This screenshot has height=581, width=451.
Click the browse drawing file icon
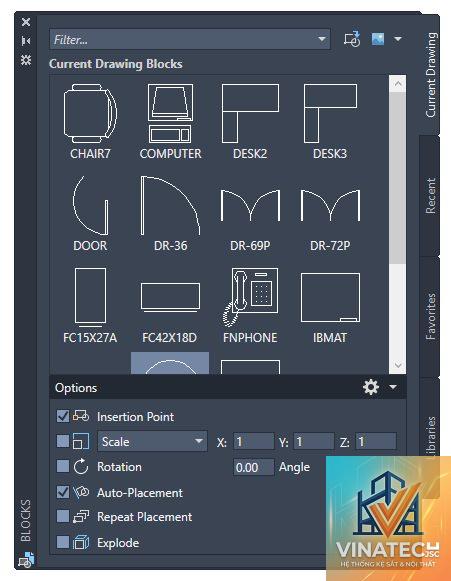pyautogui.click(x=352, y=39)
